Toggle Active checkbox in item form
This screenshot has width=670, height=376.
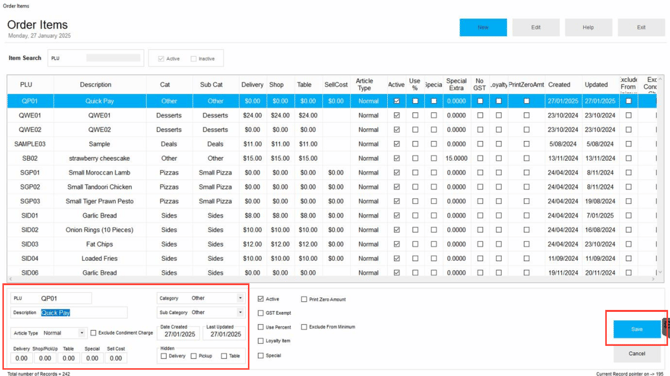pyautogui.click(x=261, y=299)
